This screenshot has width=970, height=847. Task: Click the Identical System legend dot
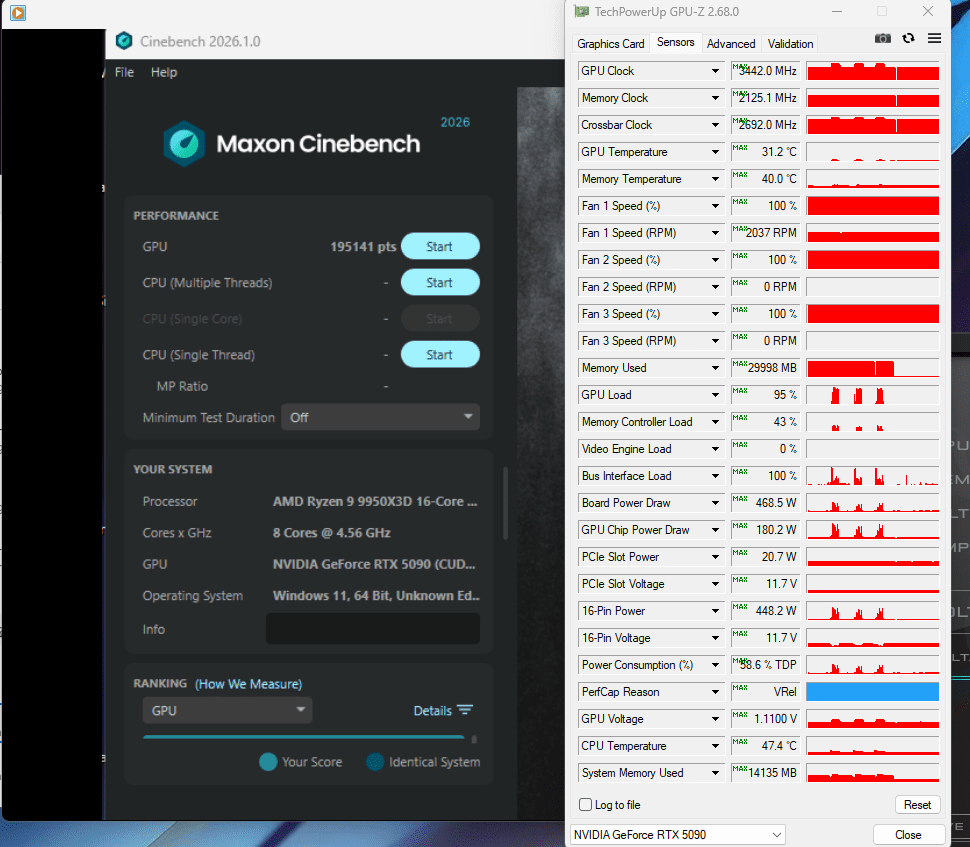pyautogui.click(x=375, y=762)
